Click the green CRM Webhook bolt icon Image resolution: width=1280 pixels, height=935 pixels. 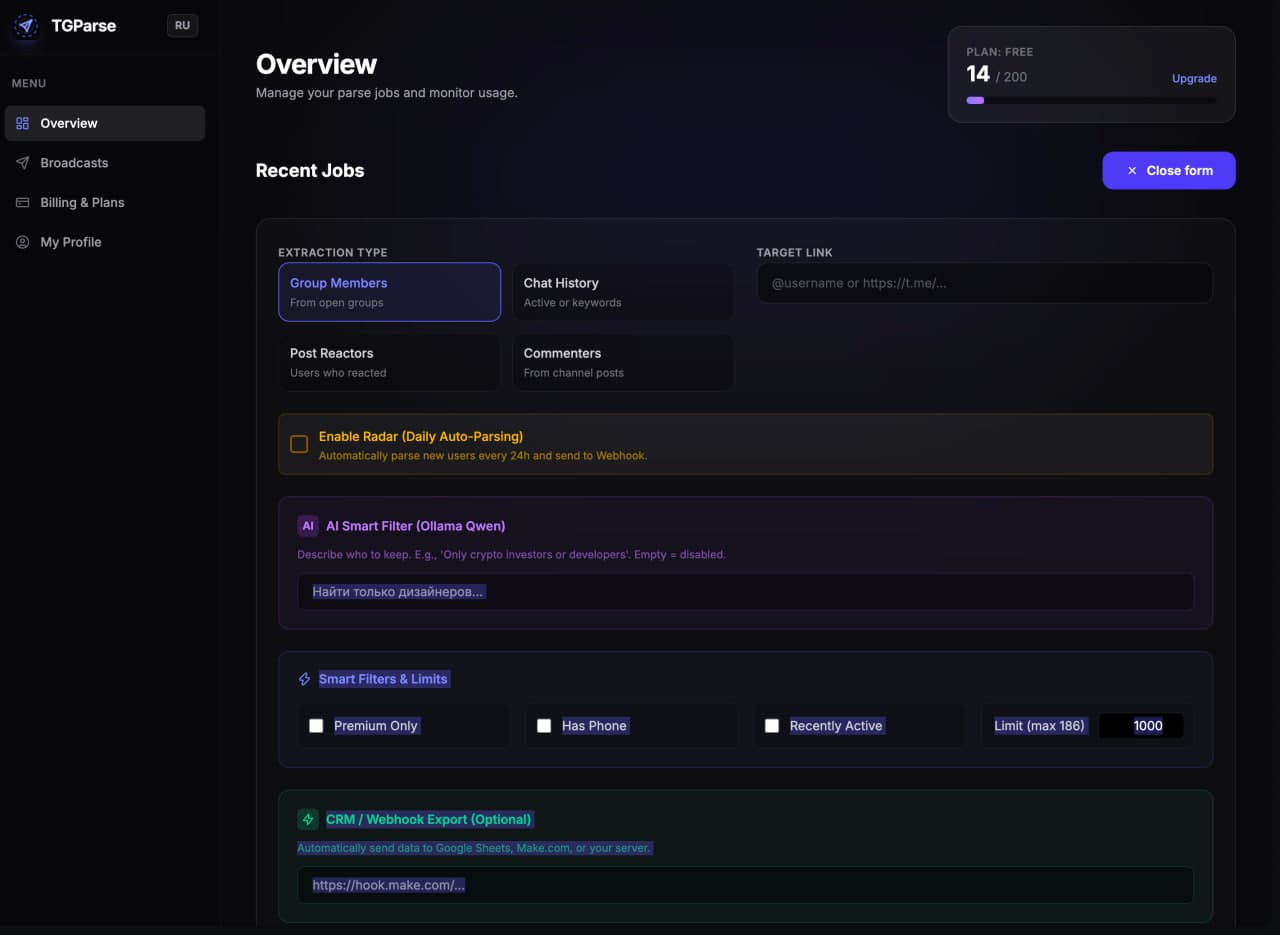tap(308, 819)
